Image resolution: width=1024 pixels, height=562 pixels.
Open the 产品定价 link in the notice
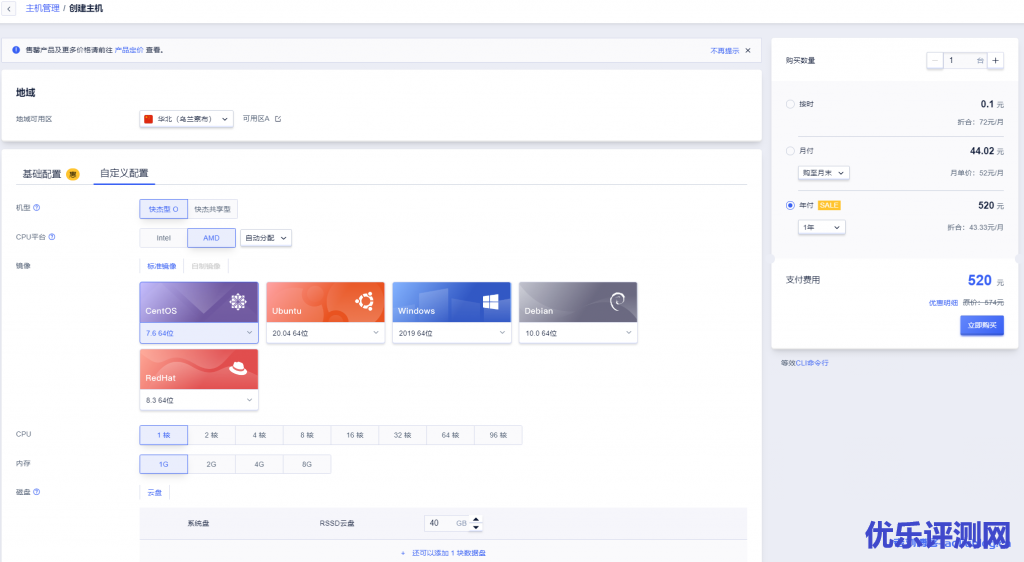point(129,49)
